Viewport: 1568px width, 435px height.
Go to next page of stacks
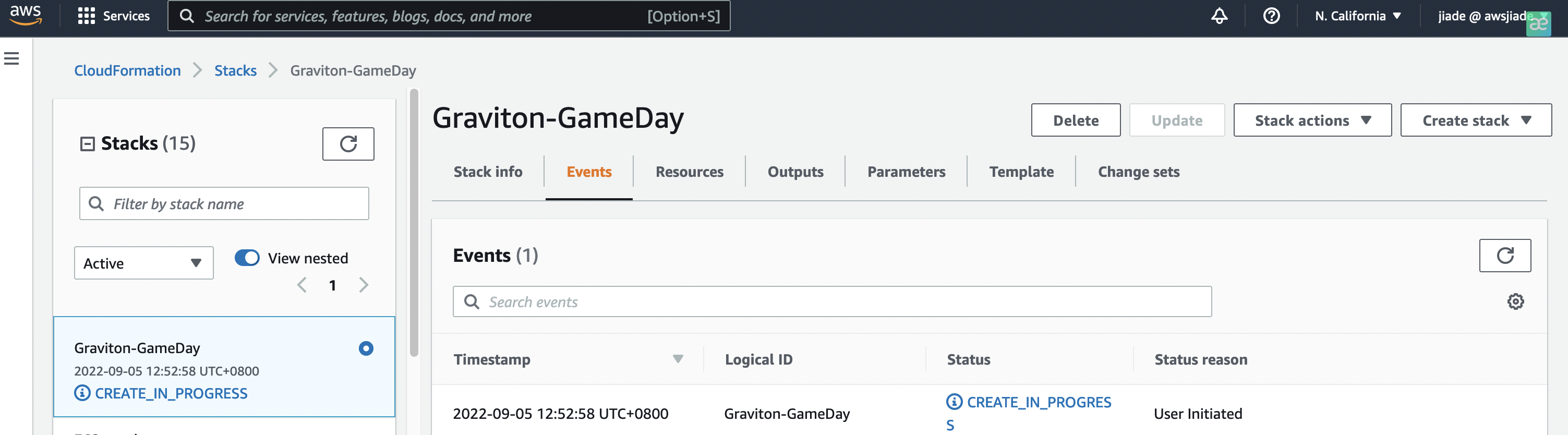tap(364, 285)
